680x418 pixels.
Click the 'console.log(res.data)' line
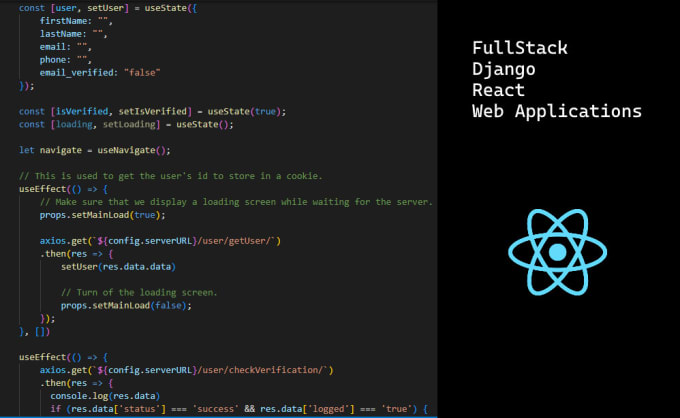coord(105,396)
